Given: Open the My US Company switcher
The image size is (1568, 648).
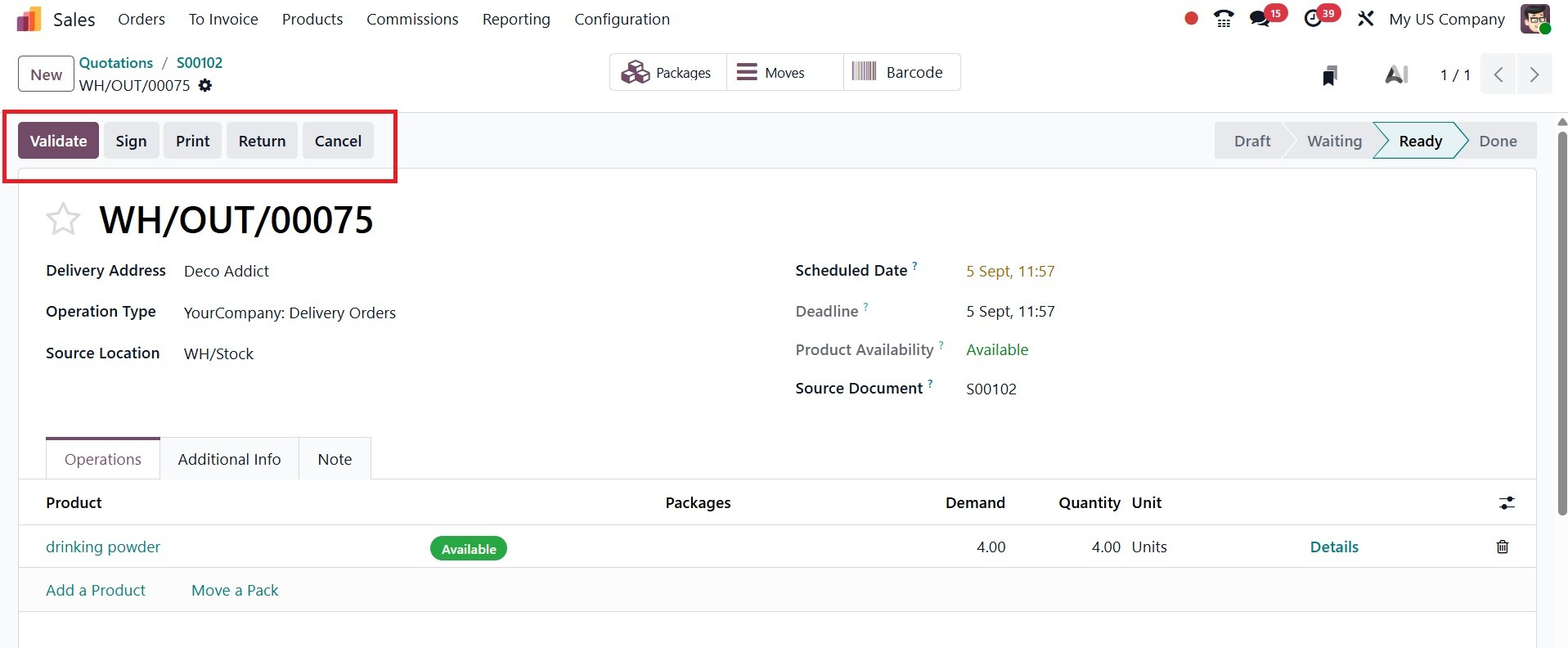Looking at the screenshot, I should (1446, 19).
